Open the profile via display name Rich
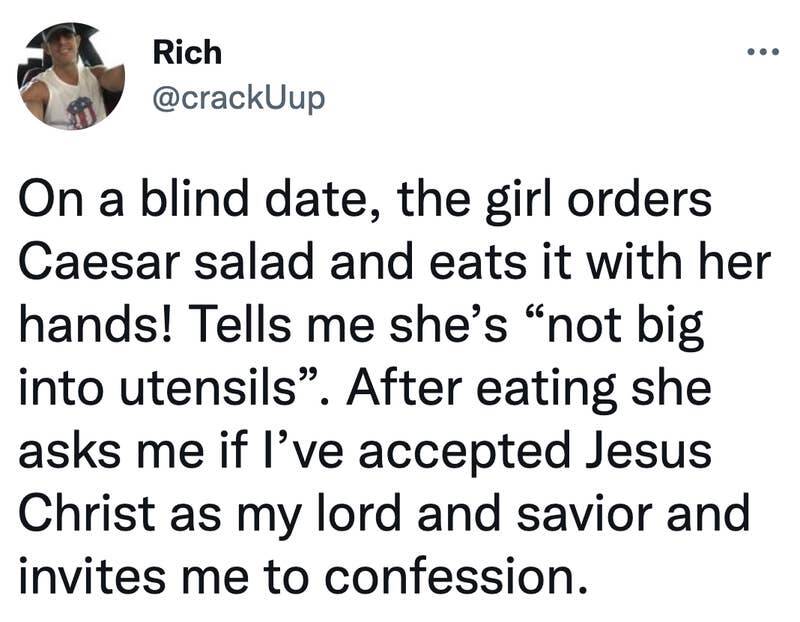The width and height of the screenshot is (800, 622). (187, 53)
